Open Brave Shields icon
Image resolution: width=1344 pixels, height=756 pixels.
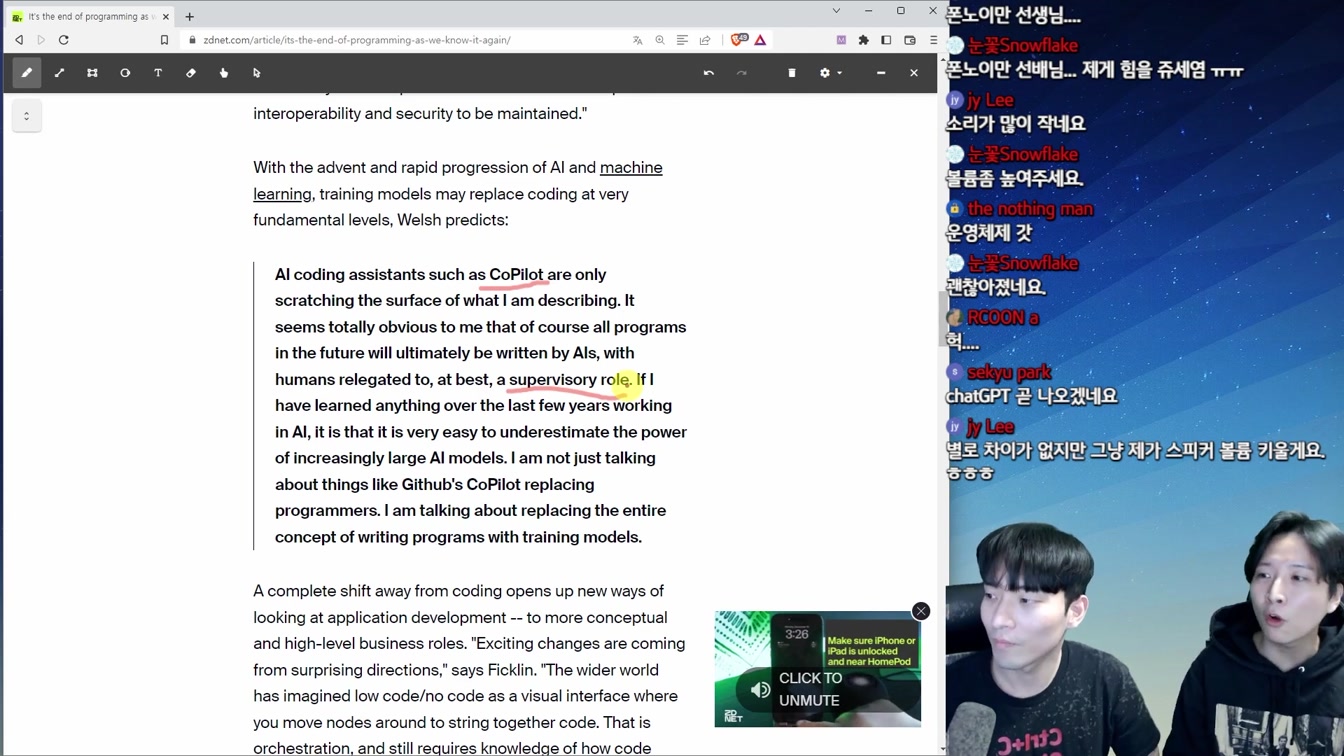pyautogui.click(x=739, y=40)
